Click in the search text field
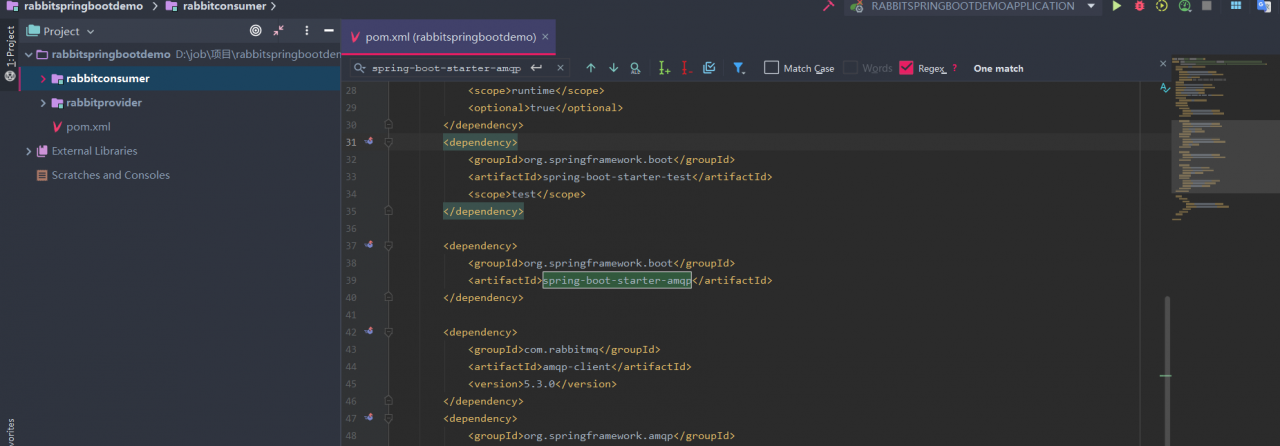Viewport: 1280px width, 446px height. click(445, 68)
